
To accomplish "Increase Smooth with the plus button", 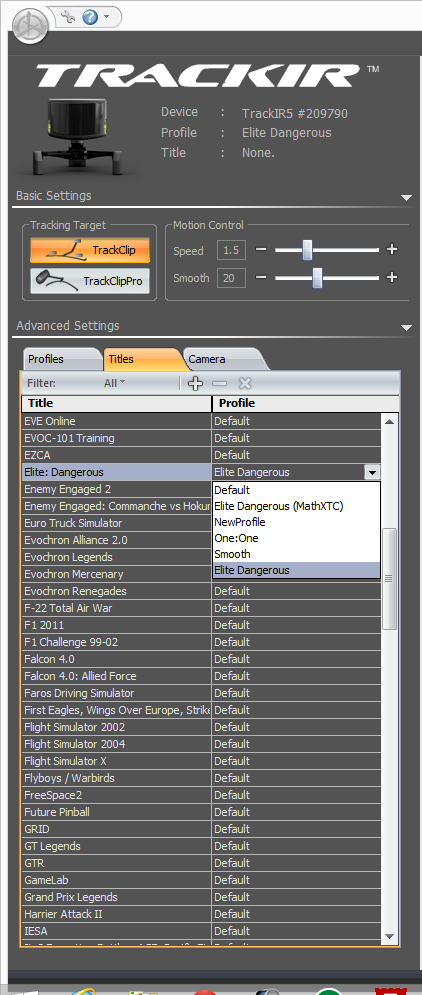I will click(392, 277).
